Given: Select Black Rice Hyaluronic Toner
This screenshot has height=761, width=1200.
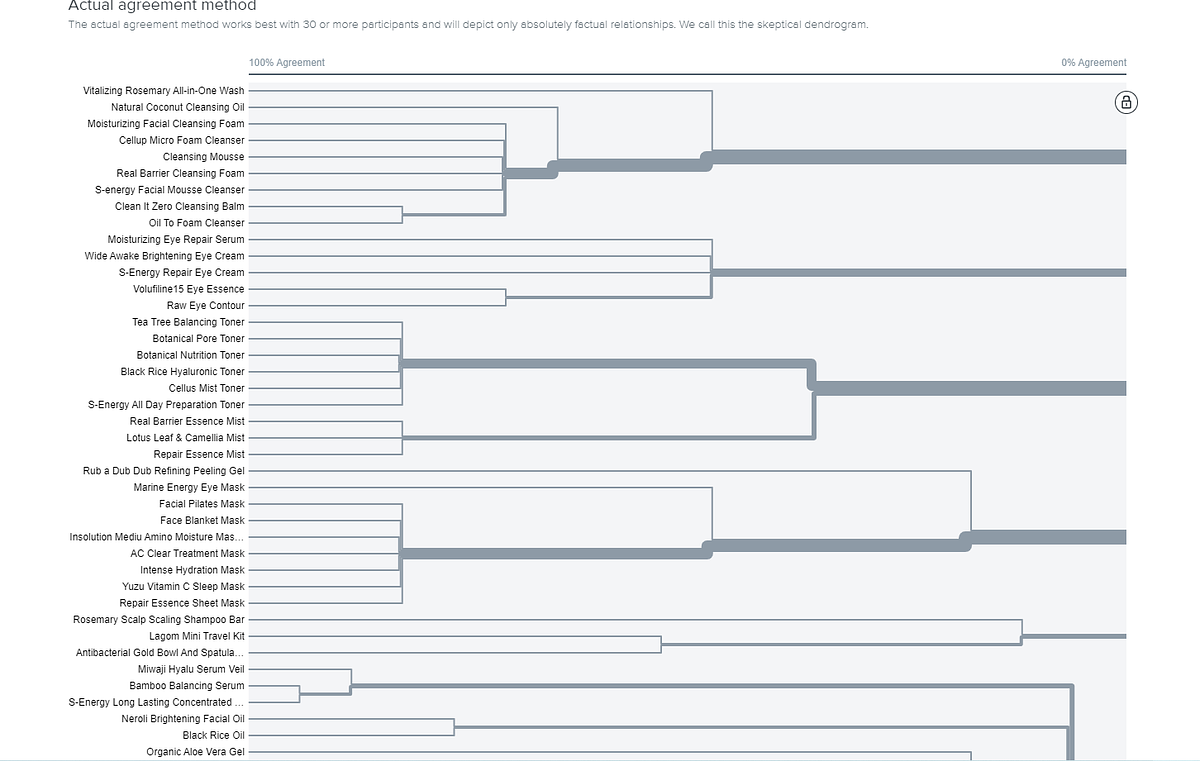Looking at the screenshot, I should click(x=182, y=371).
